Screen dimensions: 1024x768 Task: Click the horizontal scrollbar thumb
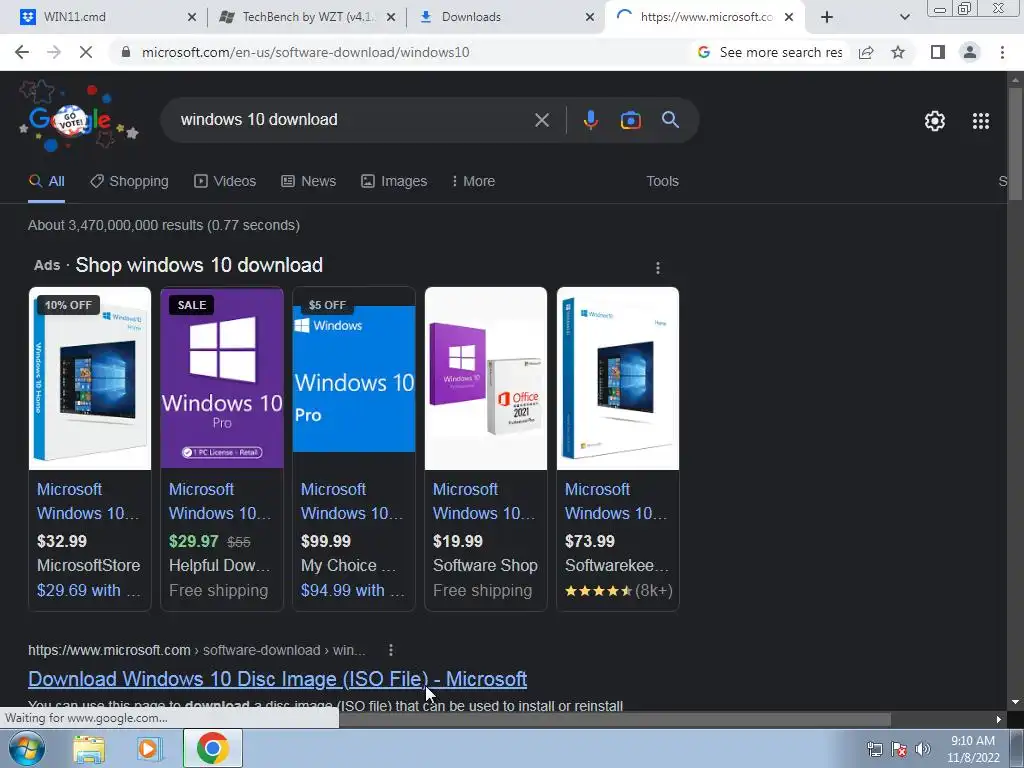[614, 720]
